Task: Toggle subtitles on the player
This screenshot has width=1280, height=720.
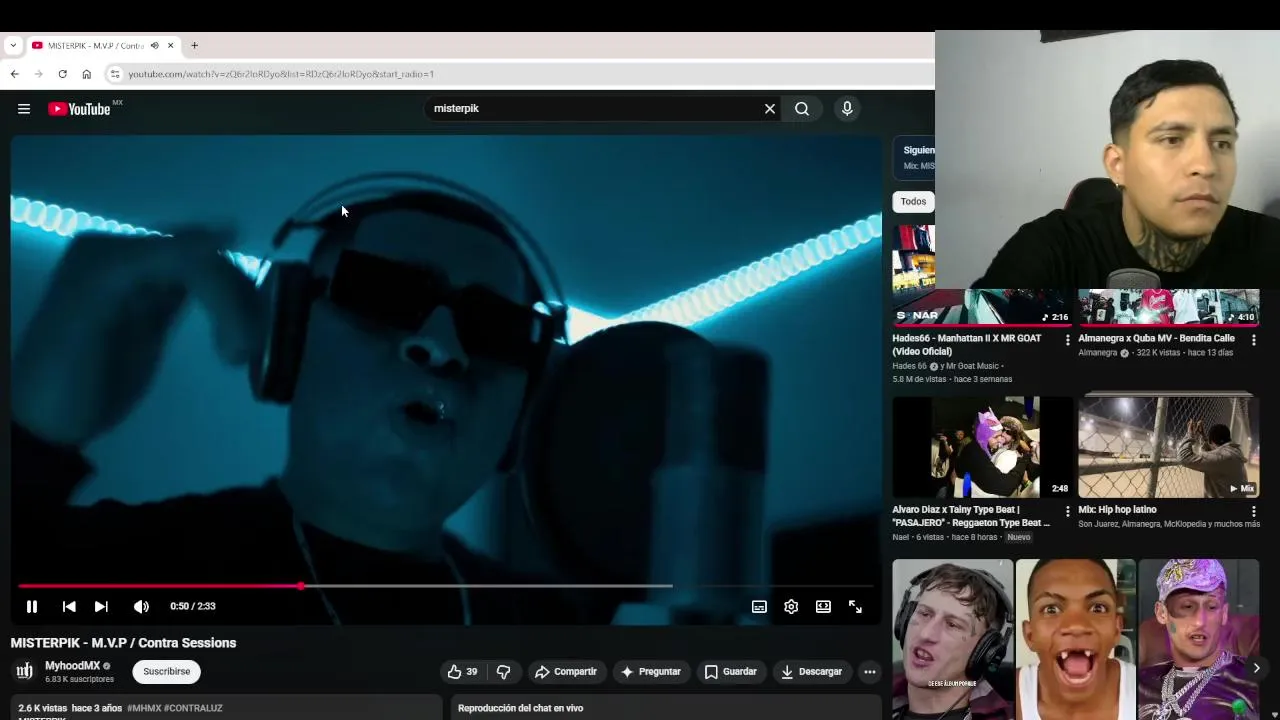Action: [x=759, y=606]
